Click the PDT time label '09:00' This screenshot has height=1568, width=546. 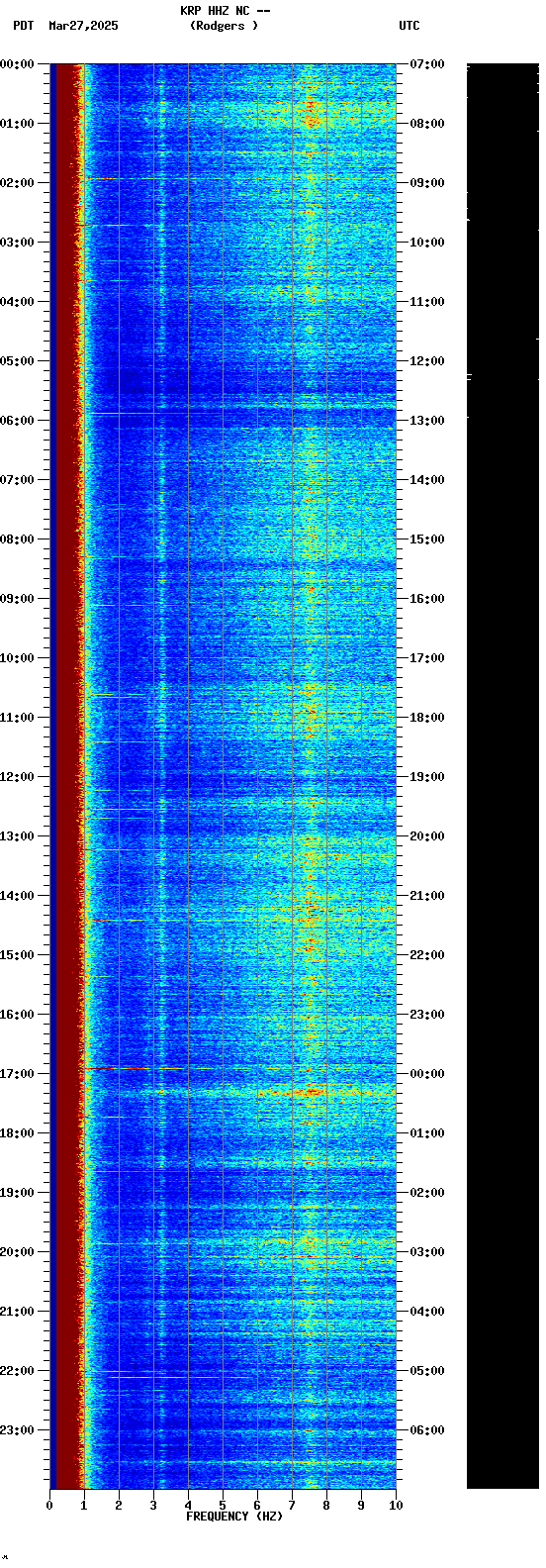17,599
